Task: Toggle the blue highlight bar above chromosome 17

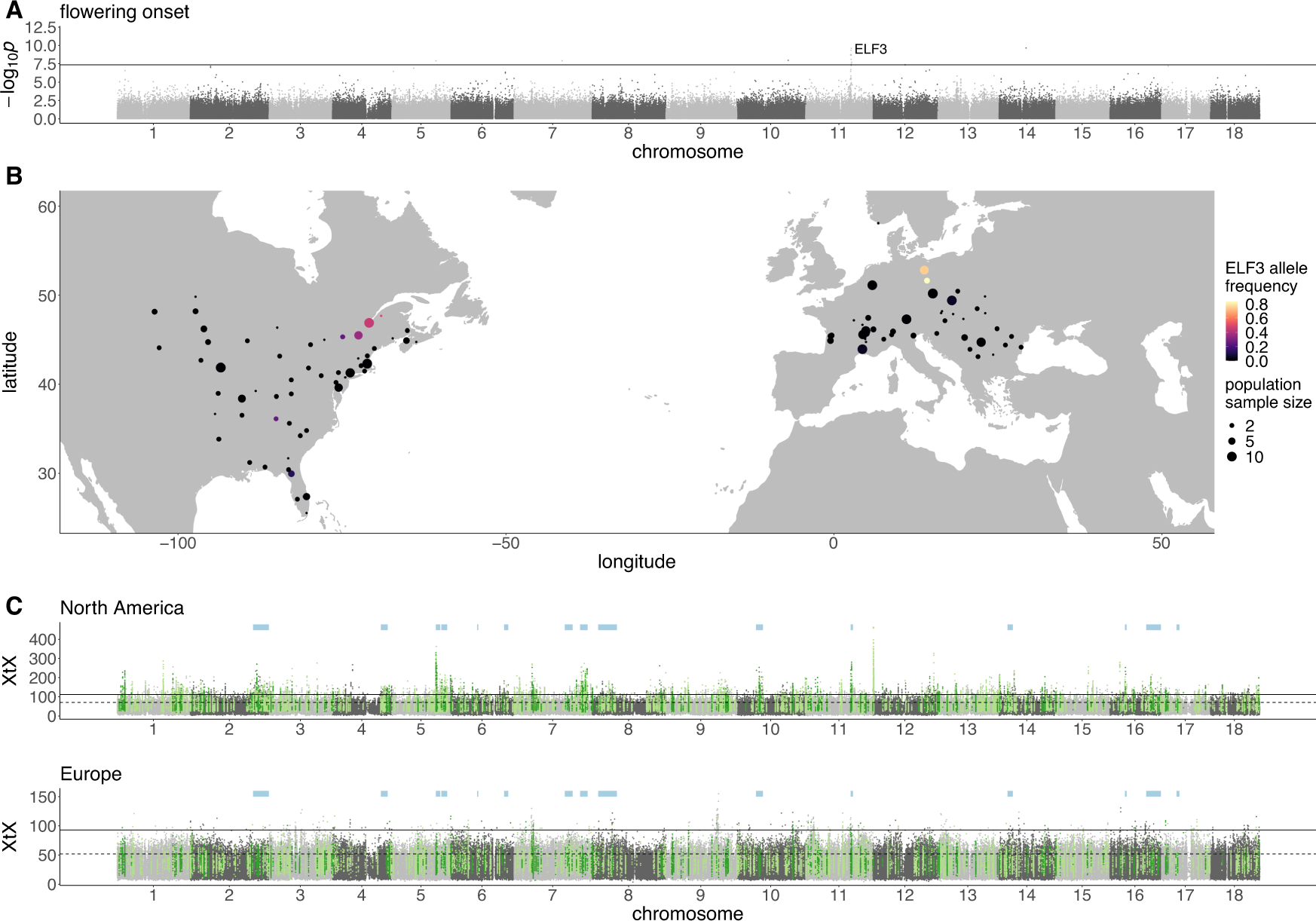Action: tap(1177, 626)
